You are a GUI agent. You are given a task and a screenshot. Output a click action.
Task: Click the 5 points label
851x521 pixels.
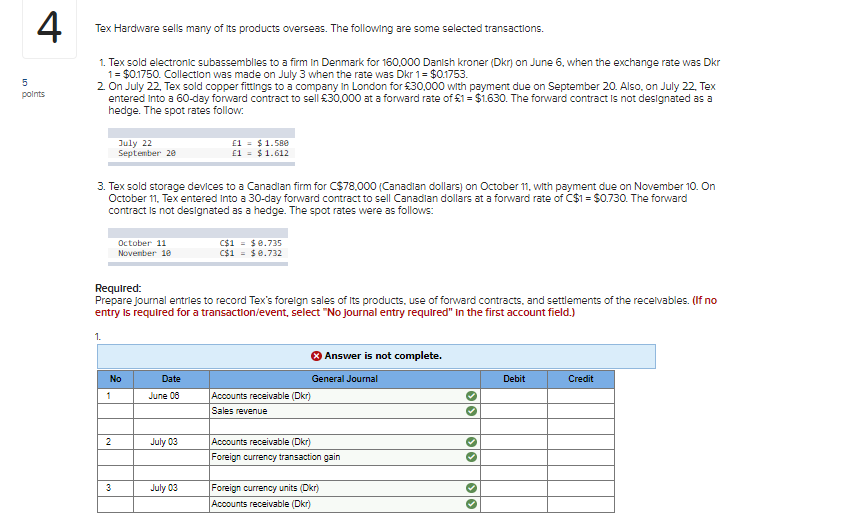(x=33, y=88)
